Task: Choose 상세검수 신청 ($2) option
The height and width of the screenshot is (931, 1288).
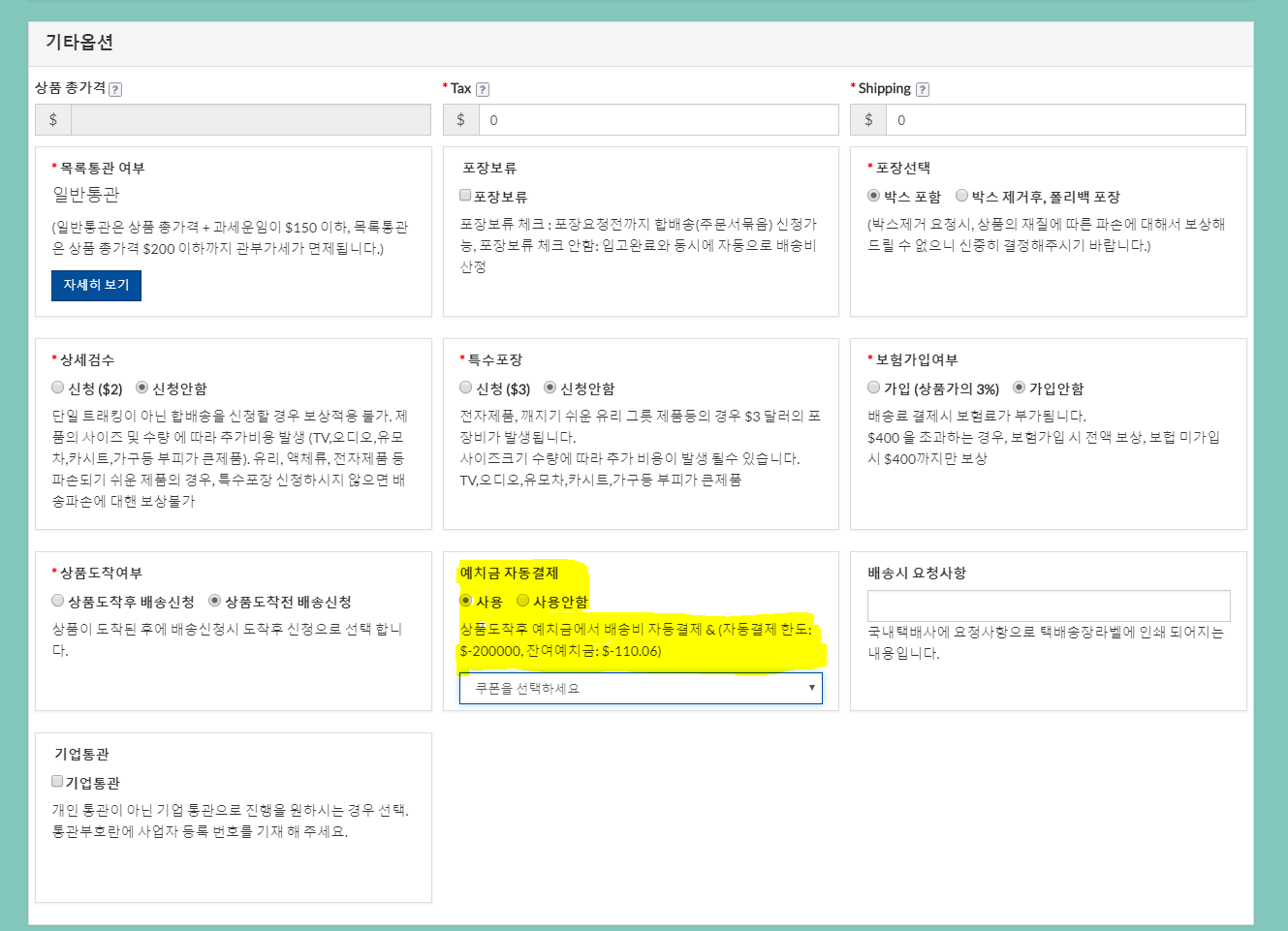Action: [58, 388]
